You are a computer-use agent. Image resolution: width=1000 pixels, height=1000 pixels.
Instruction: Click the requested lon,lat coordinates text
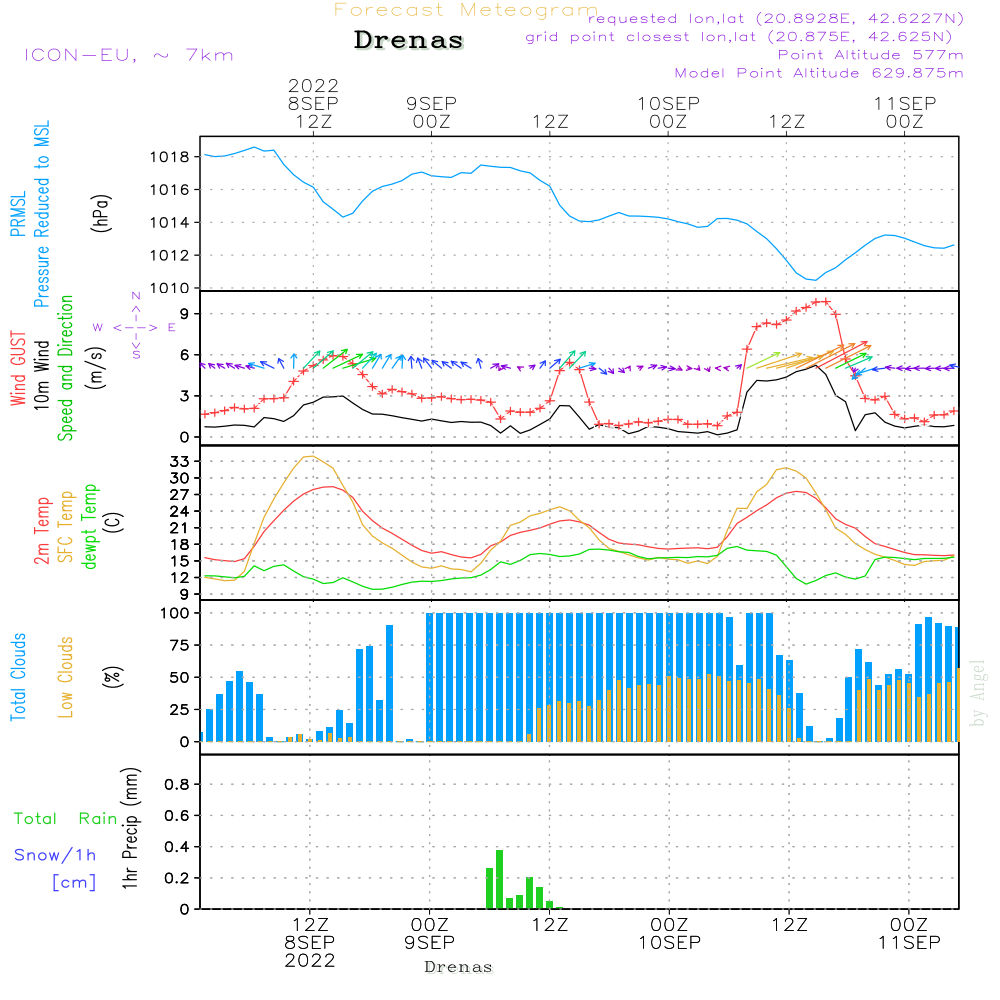(776, 18)
